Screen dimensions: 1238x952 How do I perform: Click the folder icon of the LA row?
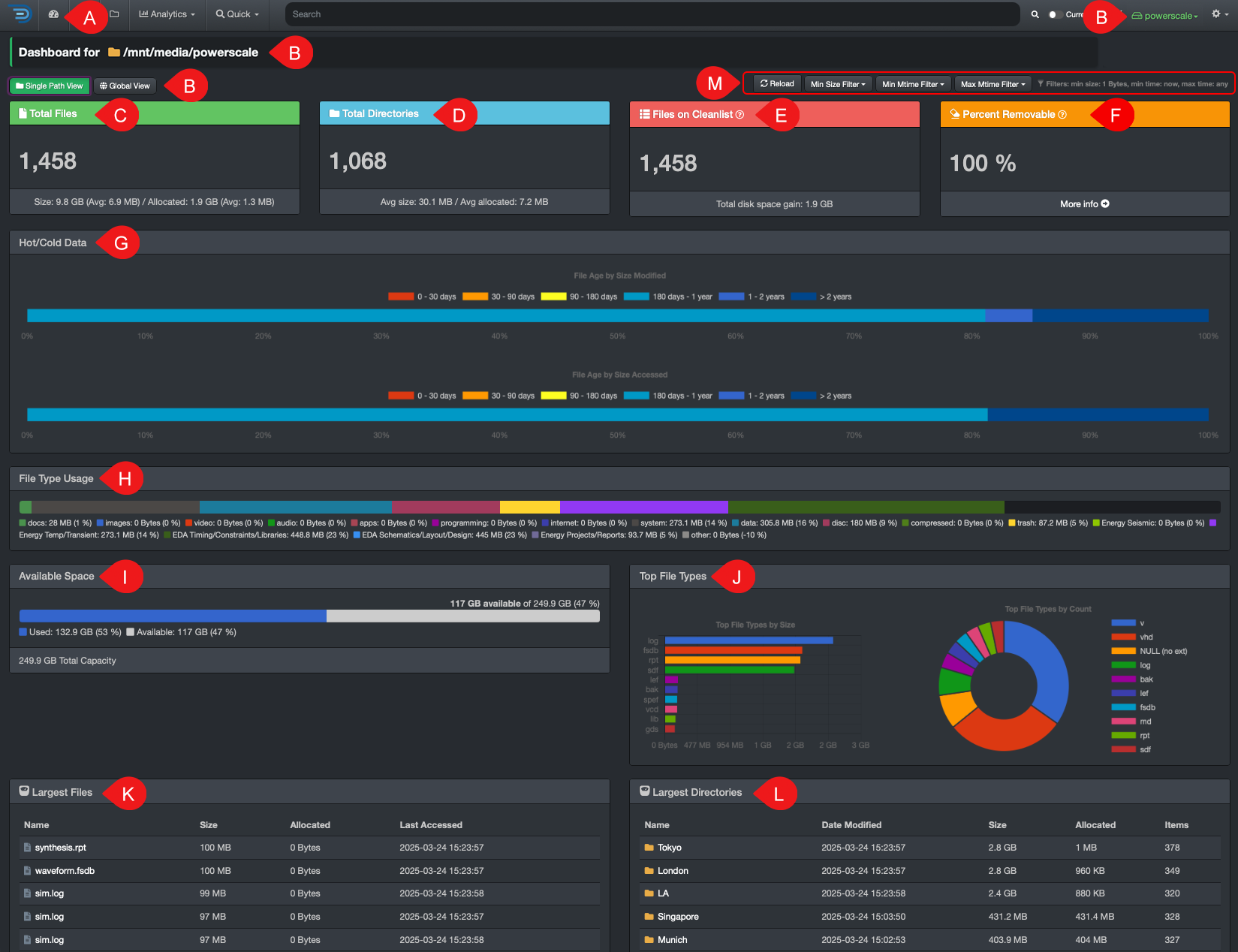(649, 893)
